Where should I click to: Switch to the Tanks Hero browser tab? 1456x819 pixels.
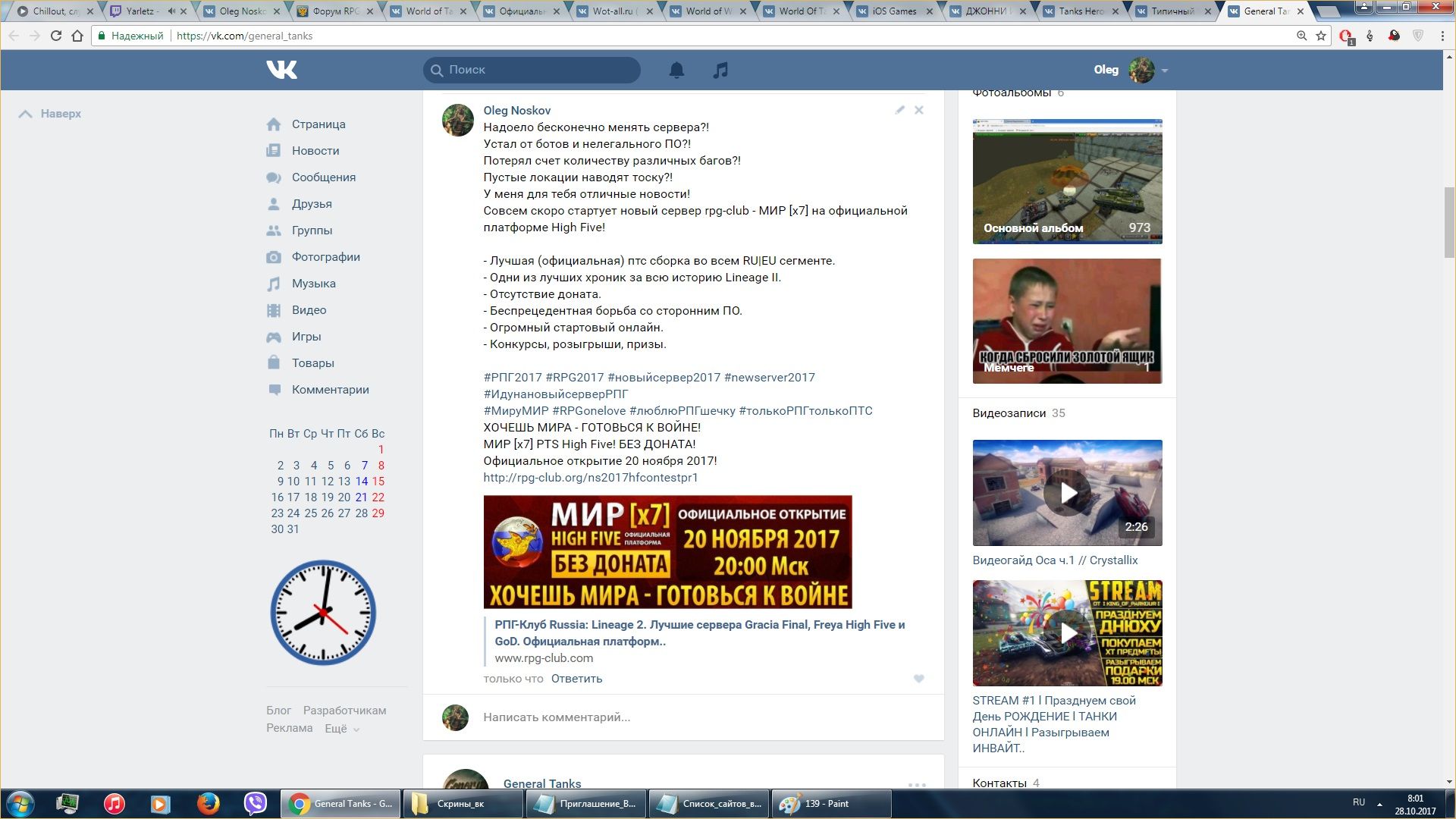click(1080, 11)
